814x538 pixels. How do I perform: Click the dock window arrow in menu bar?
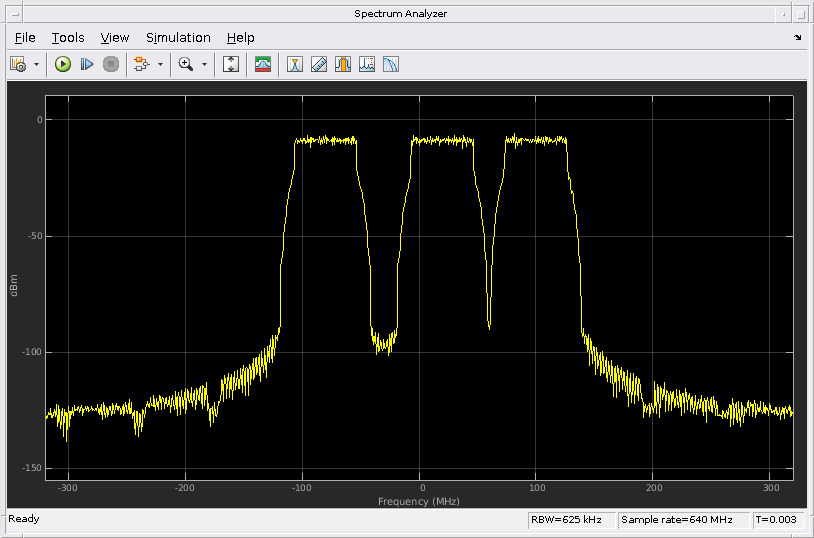pyautogui.click(x=797, y=37)
